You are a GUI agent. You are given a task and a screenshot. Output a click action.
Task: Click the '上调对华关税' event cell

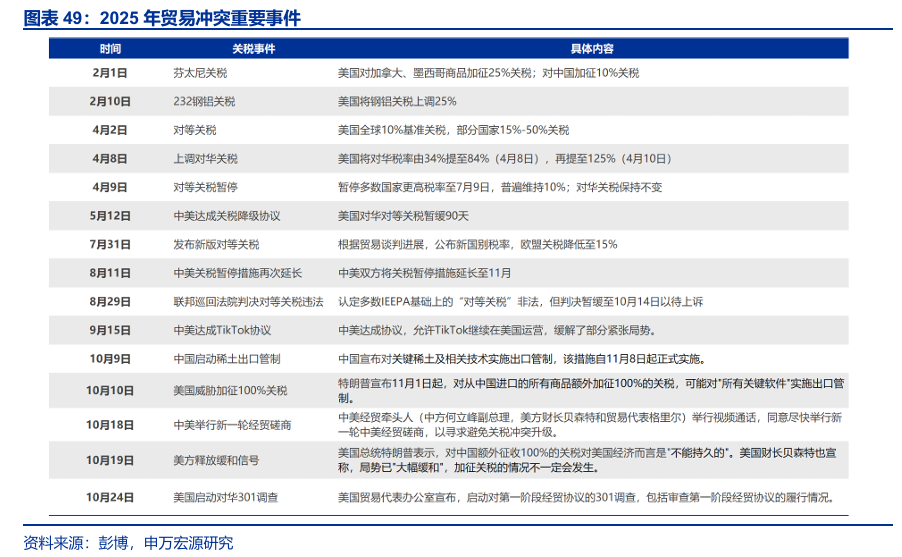coord(205,158)
